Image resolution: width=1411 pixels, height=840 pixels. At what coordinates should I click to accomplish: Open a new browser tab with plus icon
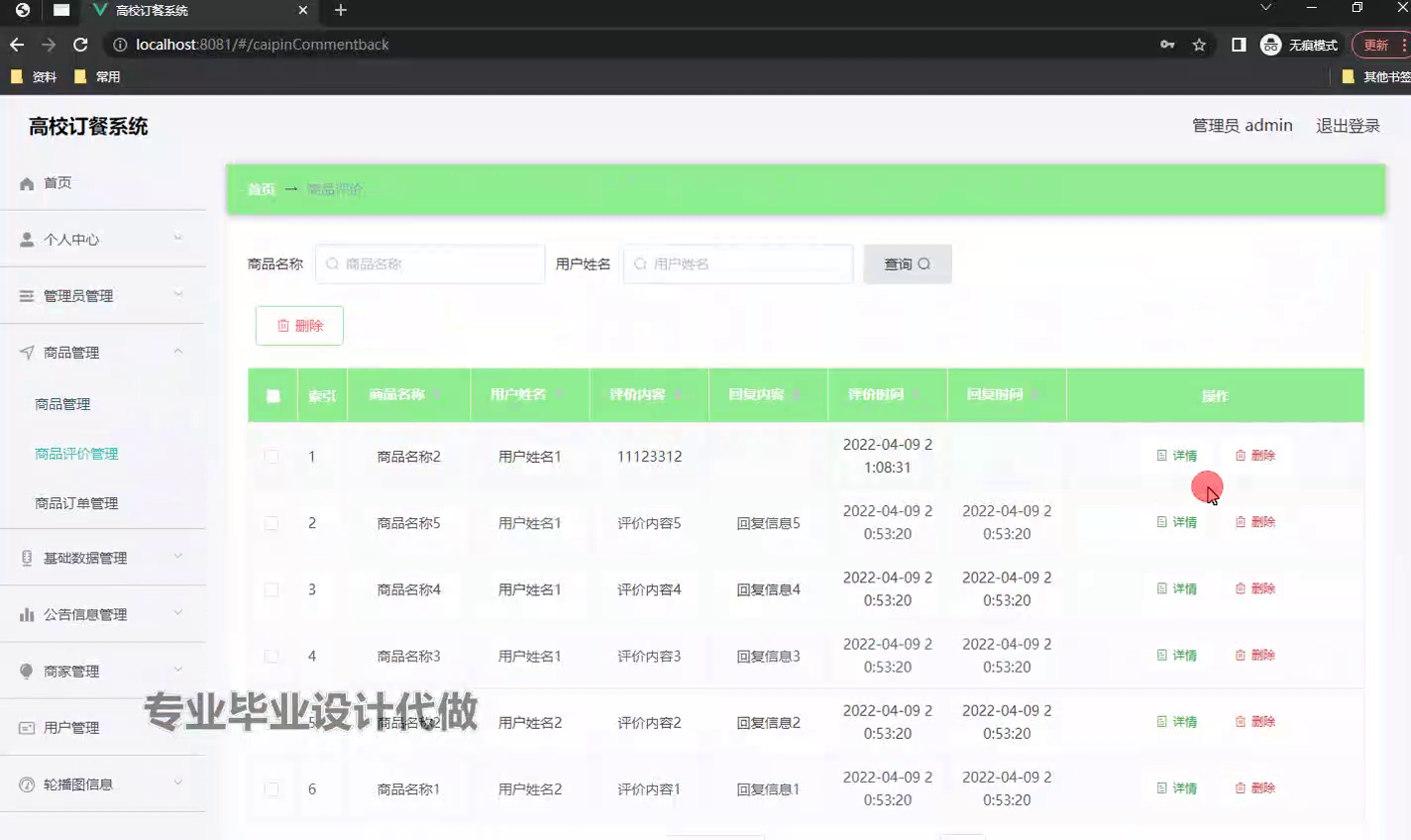tap(341, 10)
